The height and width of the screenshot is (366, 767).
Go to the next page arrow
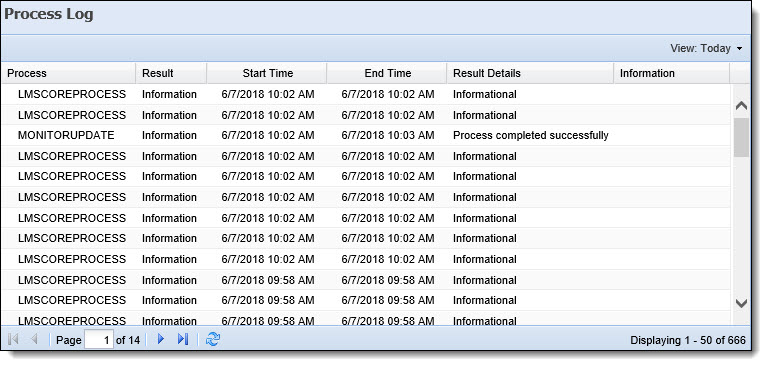click(x=160, y=339)
